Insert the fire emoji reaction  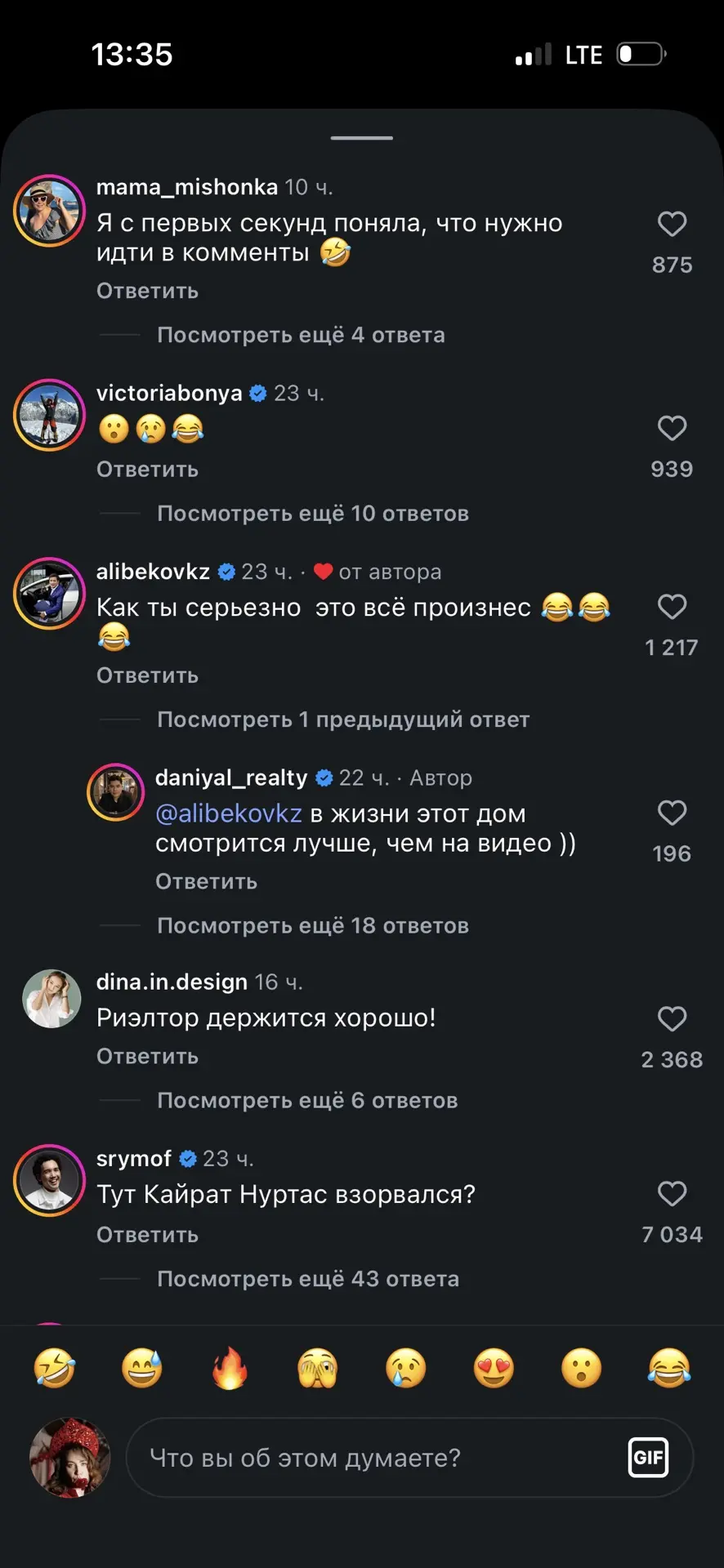(230, 1368)
